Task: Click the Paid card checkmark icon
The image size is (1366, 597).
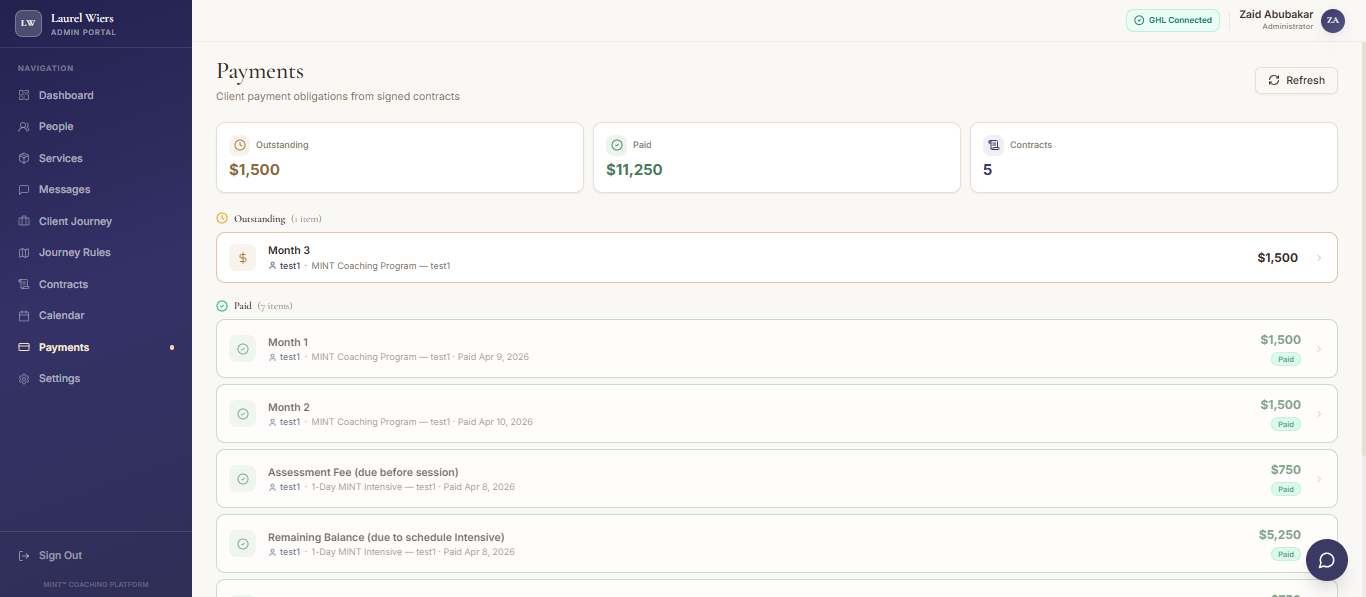Action: (616, 145)
